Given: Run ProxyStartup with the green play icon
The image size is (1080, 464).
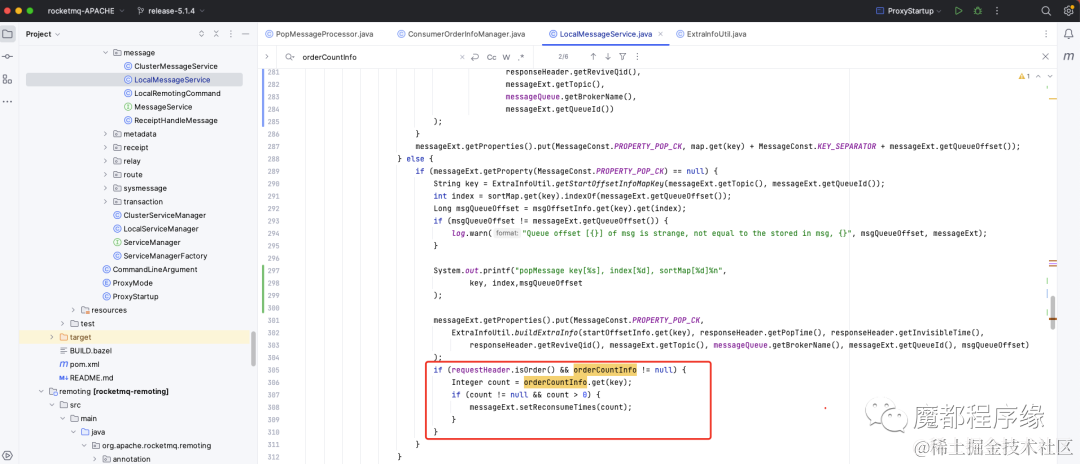Looking at the screenshot, I should coord(958,11).
